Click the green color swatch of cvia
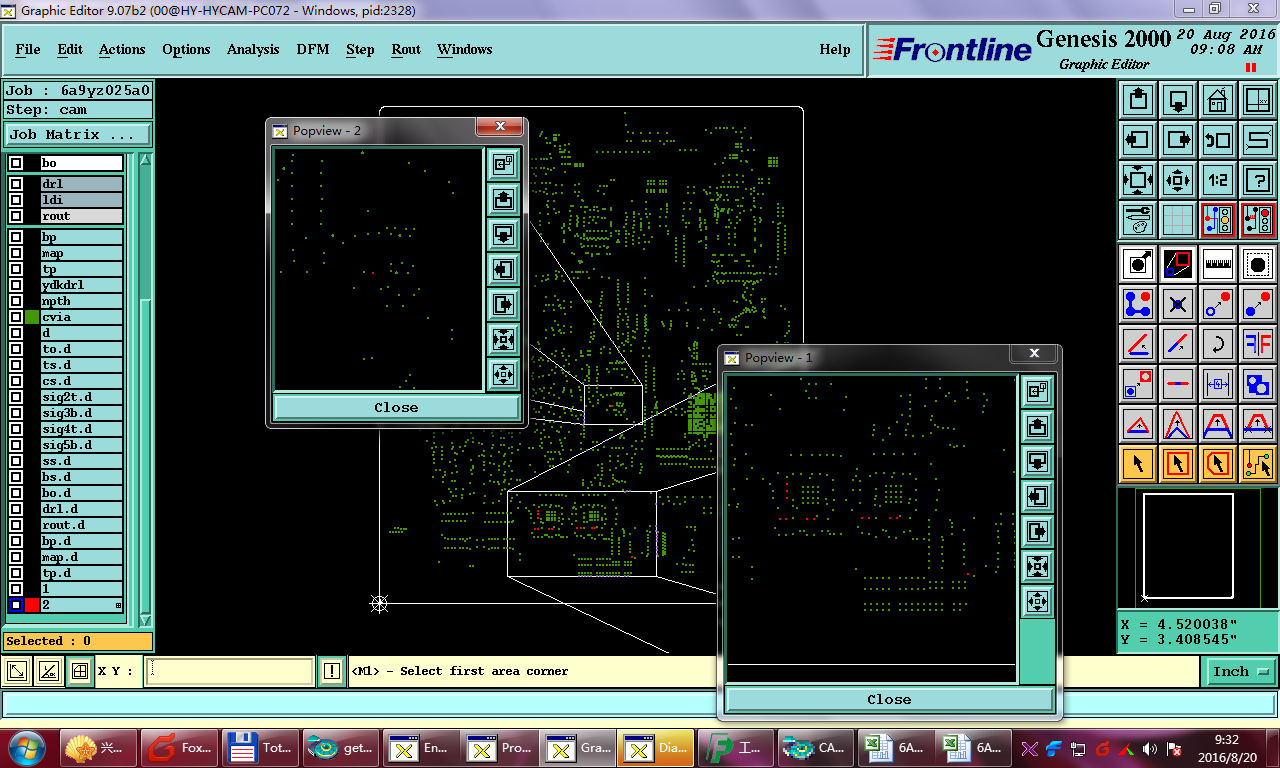Image resolution: width=1280 pixels, height=768 pixels. pyautogui.click(x=33, y=317)
